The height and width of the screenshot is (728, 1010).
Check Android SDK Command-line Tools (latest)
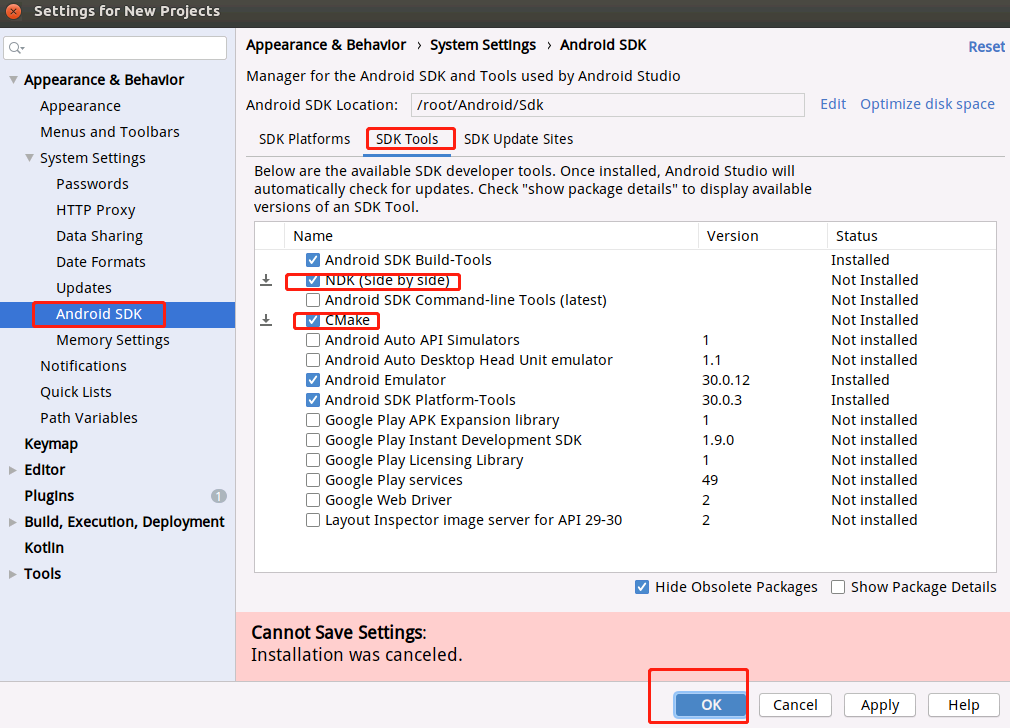313,300
